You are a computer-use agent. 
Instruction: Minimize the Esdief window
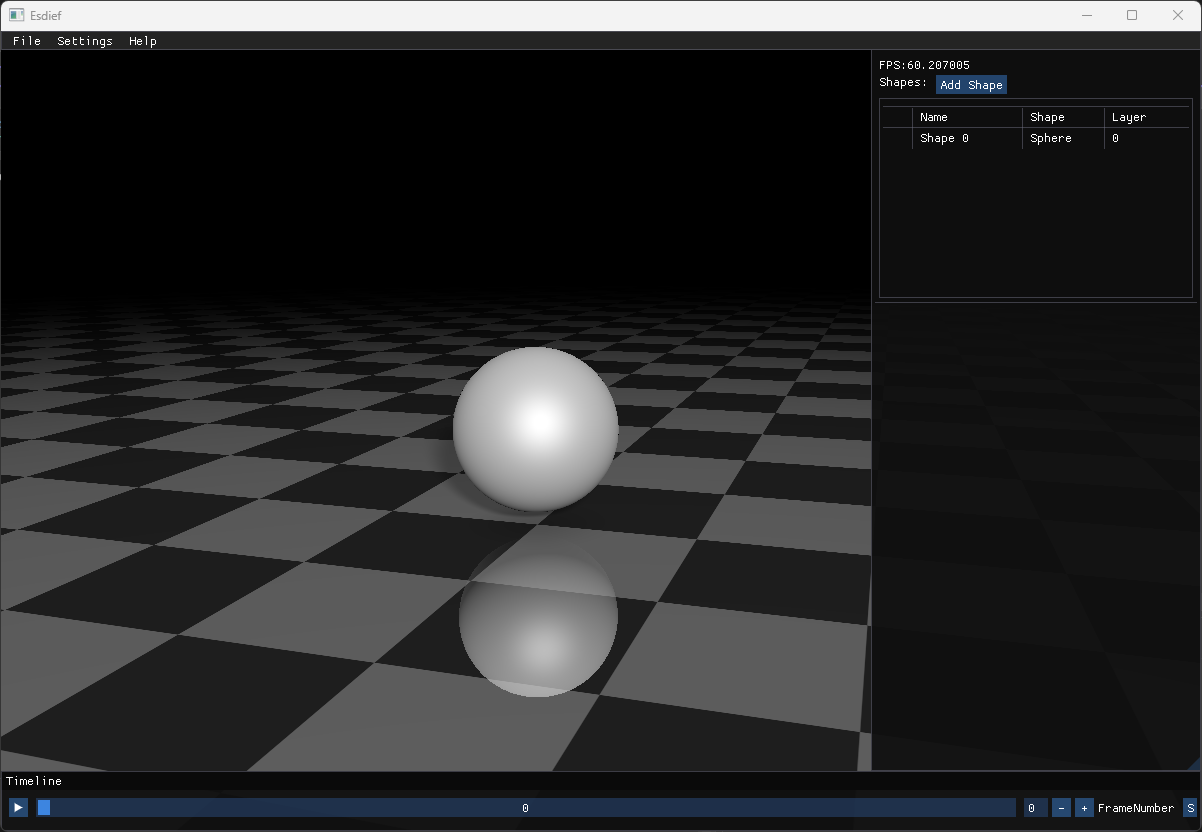coord(1087,15)
